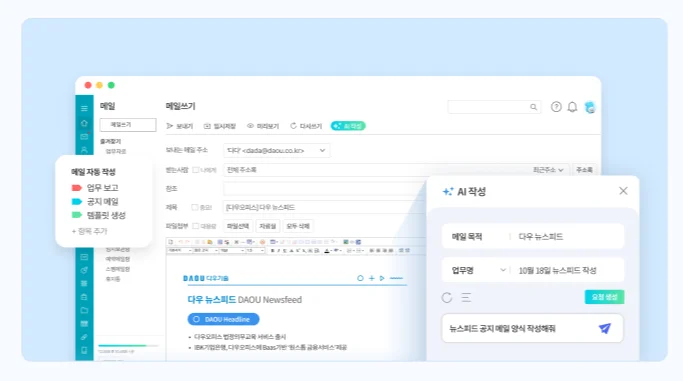Click the 메일 목적 field in AI panel

pyautogui.click(x=533, y=236)
